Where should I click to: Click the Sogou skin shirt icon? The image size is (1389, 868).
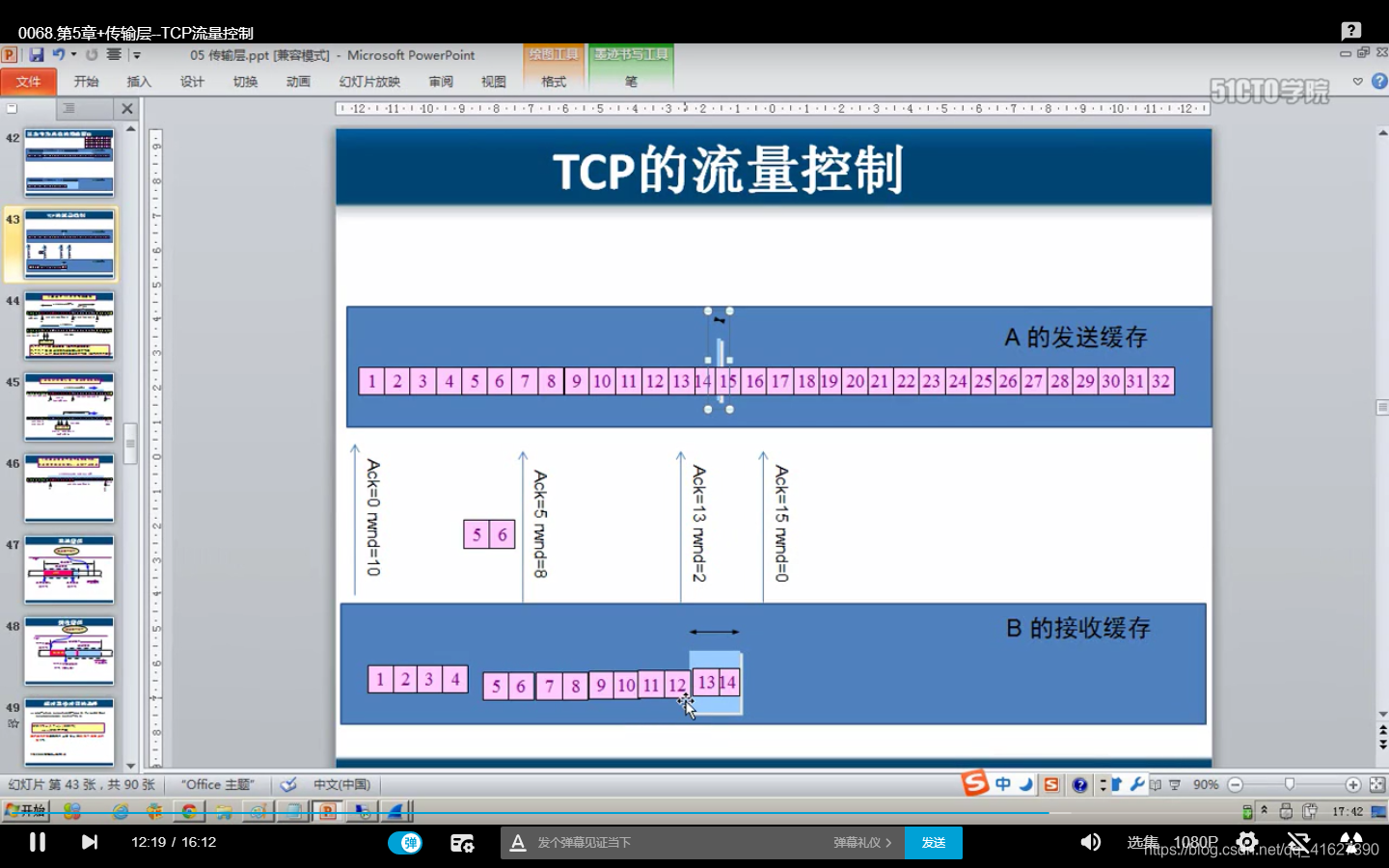(x=1116, y=784)
